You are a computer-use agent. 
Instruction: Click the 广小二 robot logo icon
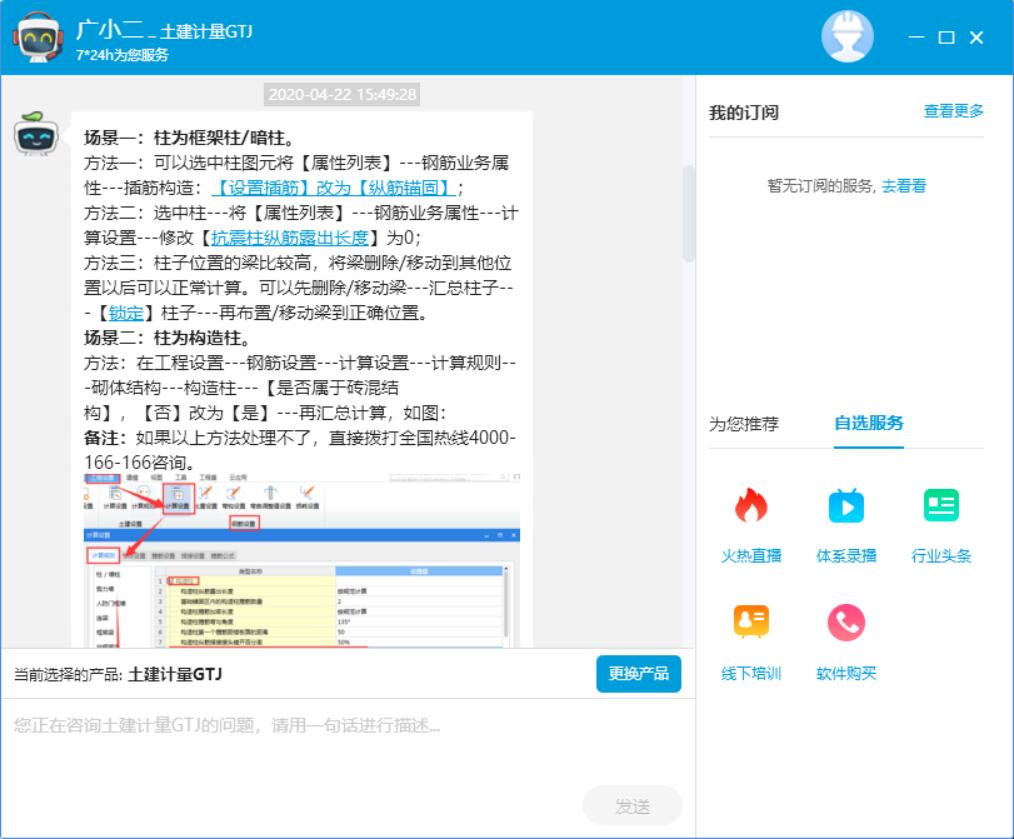38,38
